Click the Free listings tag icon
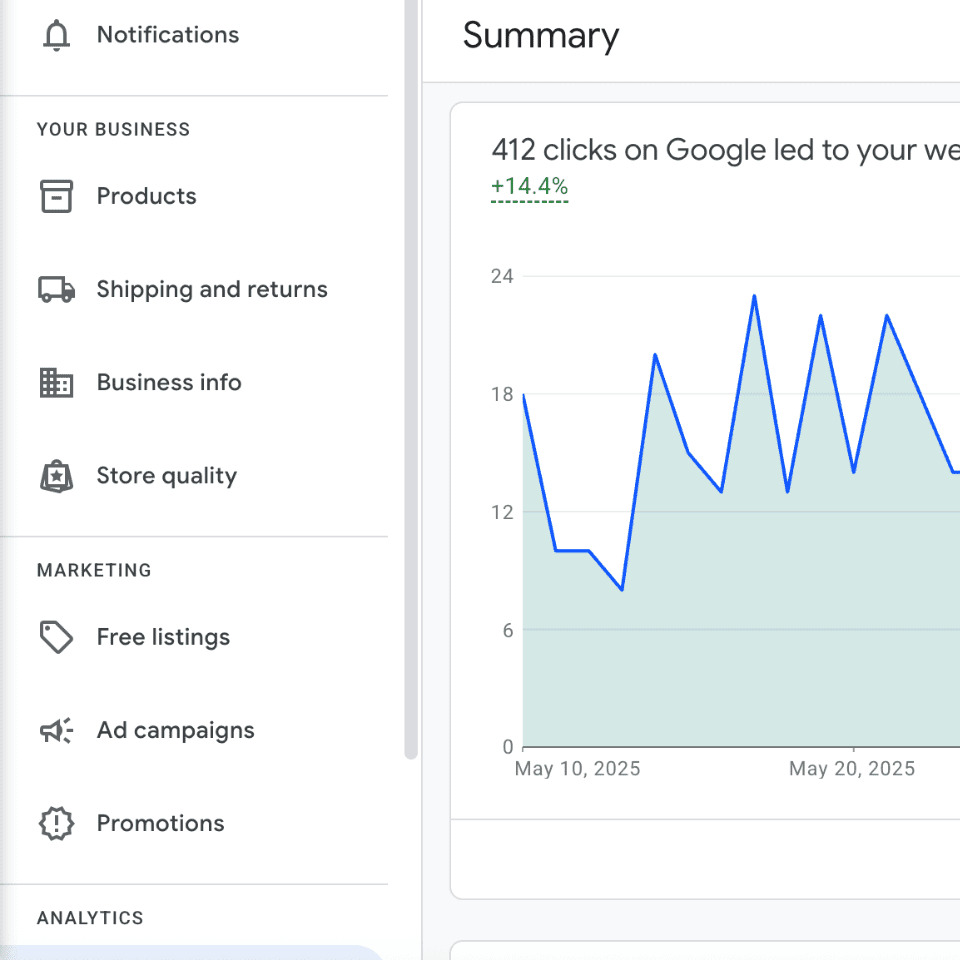This screenshot has height=960, width=960. pos(57,637)
